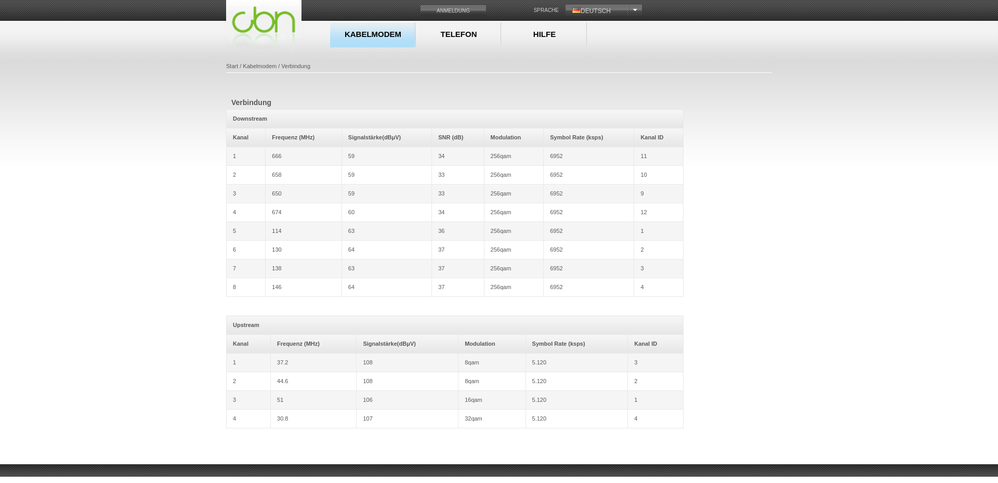Screen dimensions: 998x483
Task: Click the German flag icon
Action: tap(576, 11)
